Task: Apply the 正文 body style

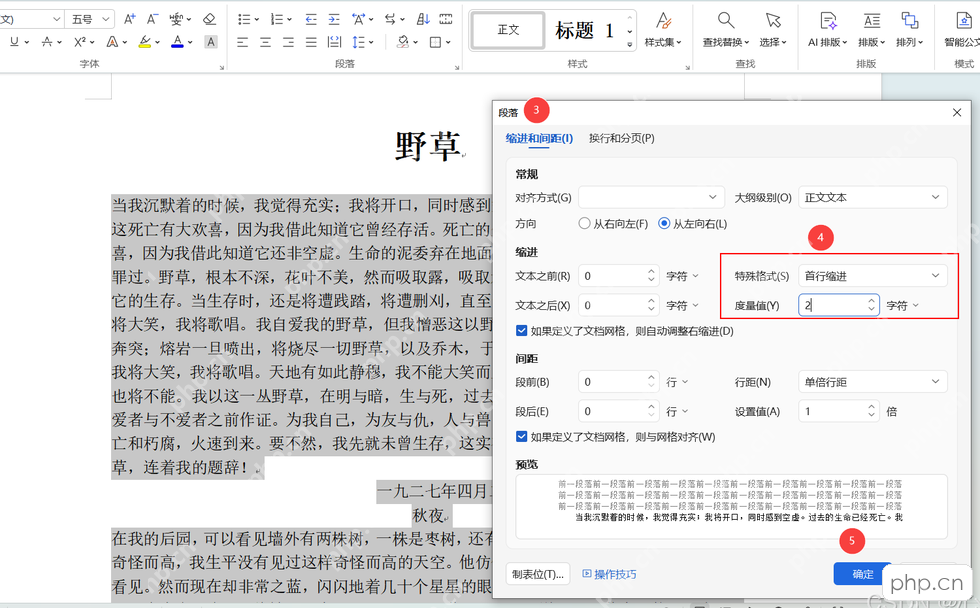Action: click(x=508, y=29)
